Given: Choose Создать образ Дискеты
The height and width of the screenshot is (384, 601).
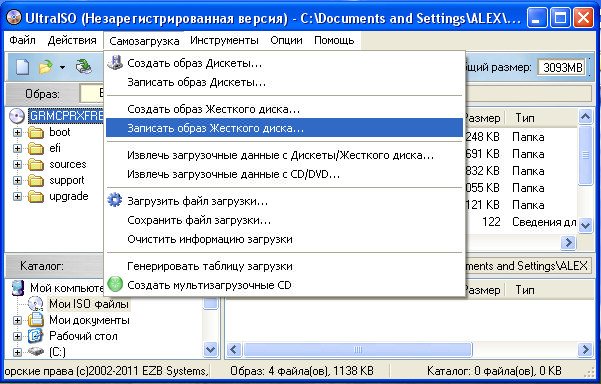Looking at the screenshot, I should tap(284, 63).
